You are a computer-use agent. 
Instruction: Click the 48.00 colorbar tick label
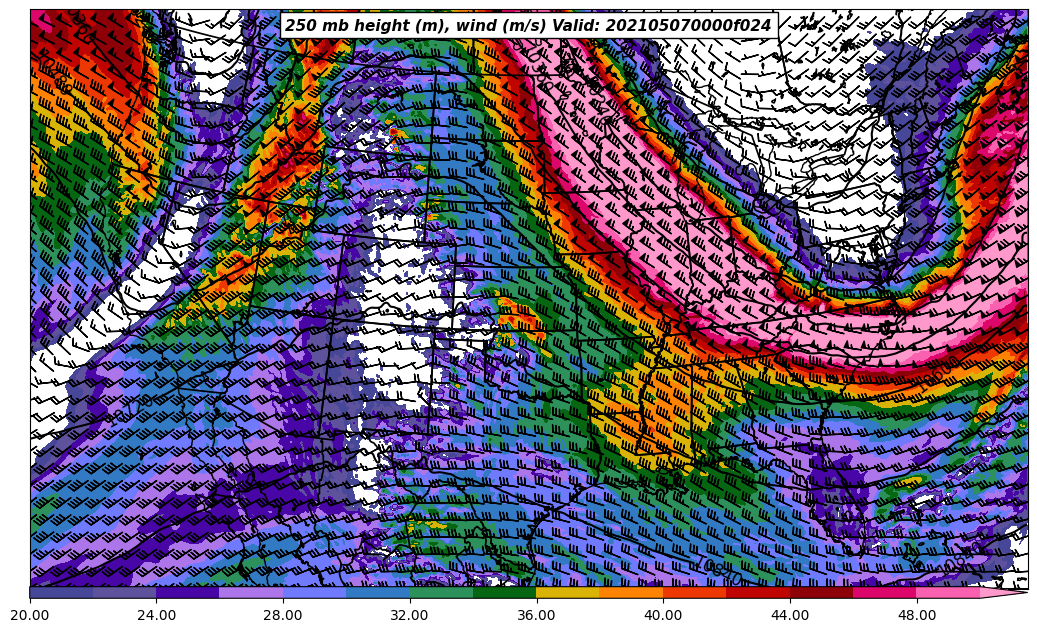917,615
